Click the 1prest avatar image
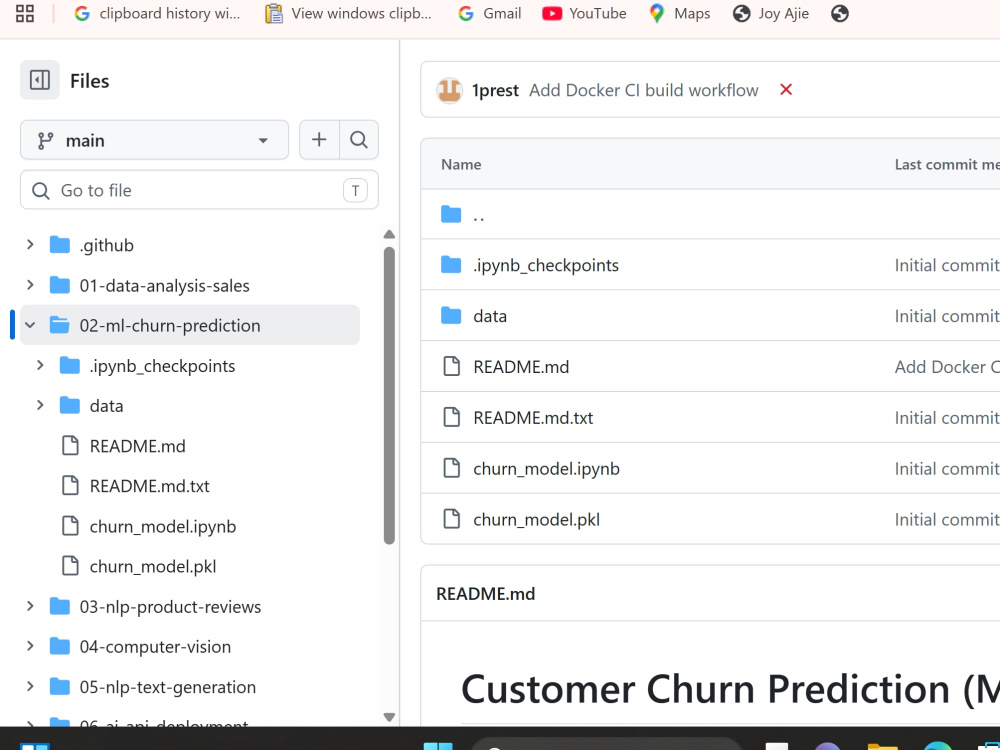 coord(449,90)
